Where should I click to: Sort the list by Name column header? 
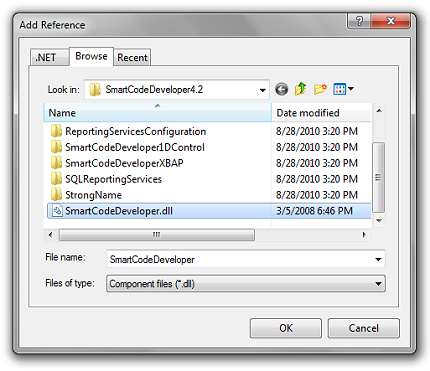pyautogui.click(x=157, y=113)
